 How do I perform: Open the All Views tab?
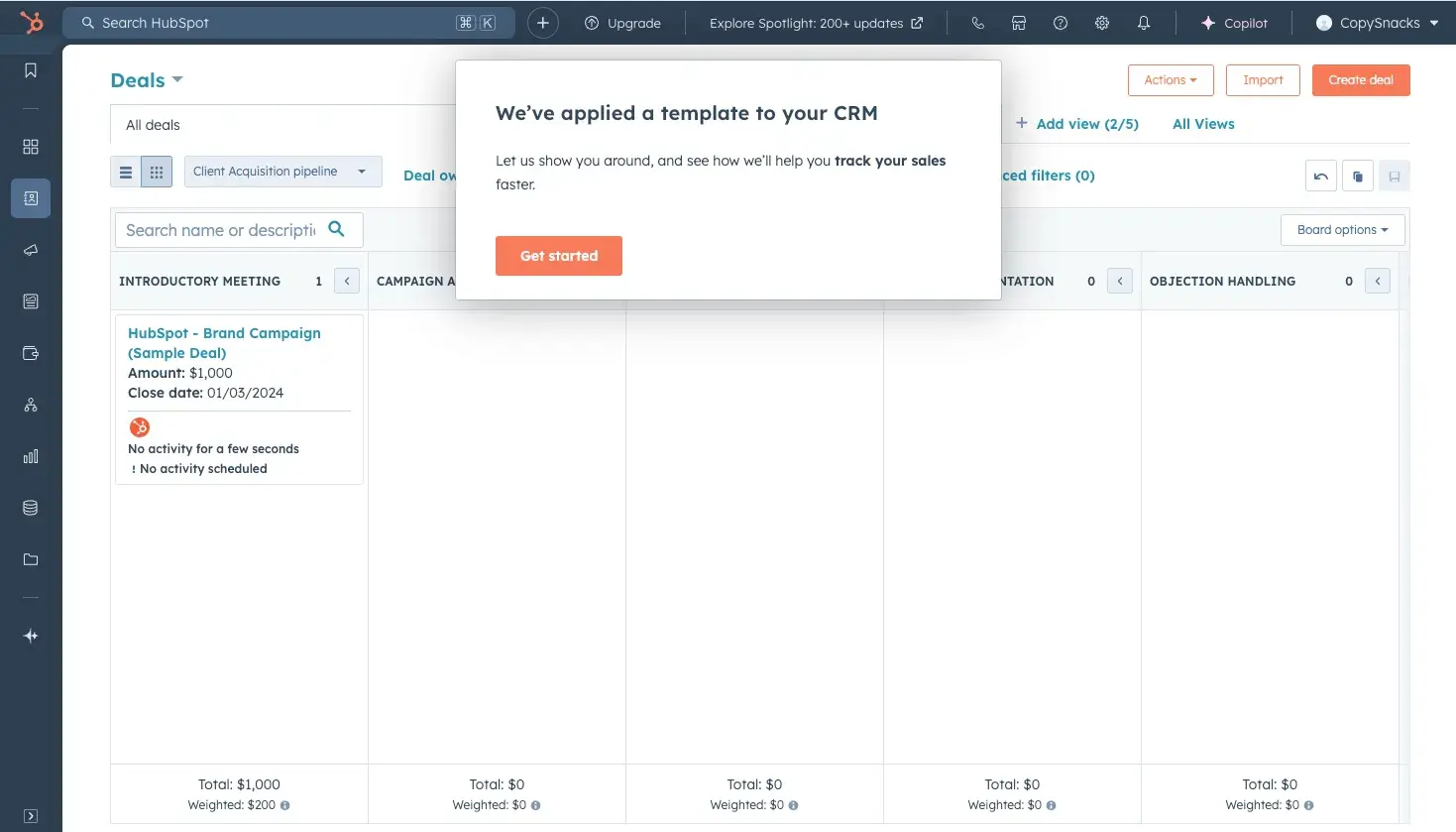1203,124
